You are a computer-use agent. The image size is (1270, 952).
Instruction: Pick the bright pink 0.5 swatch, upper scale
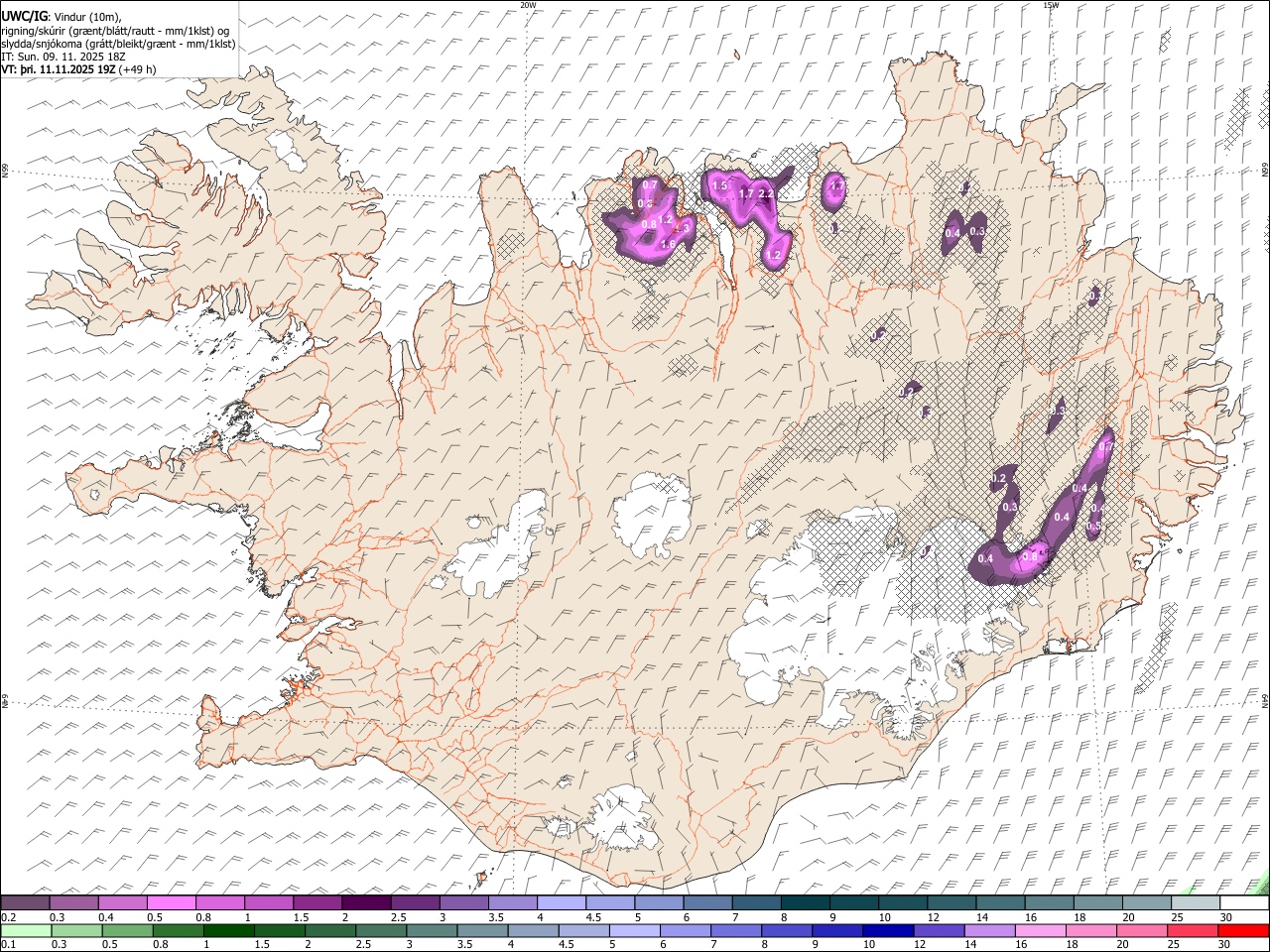pyautogui.click(x=171, y=903)
